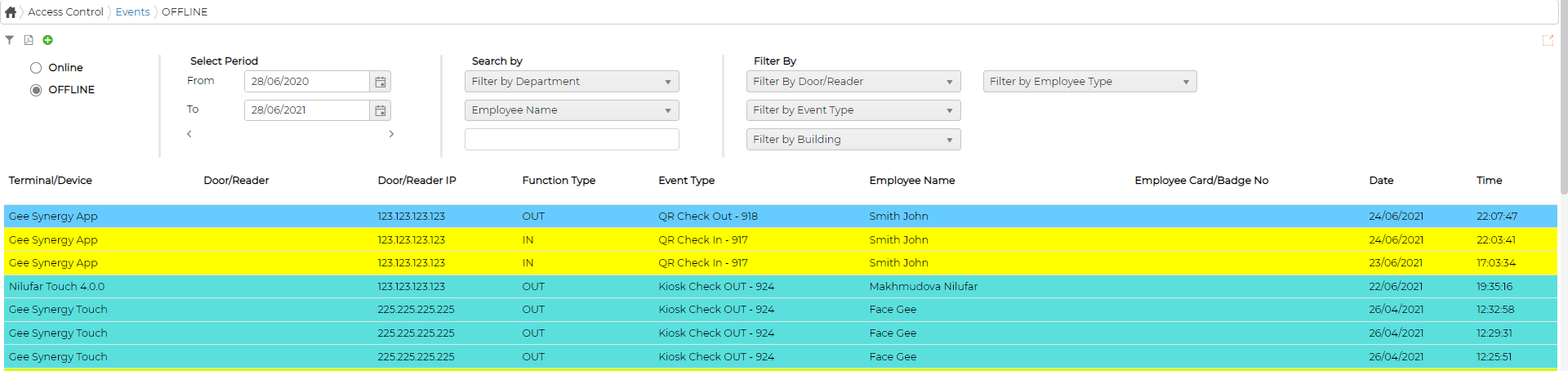
Task: Click the previous period left arrow
Action: pos(189,134)
